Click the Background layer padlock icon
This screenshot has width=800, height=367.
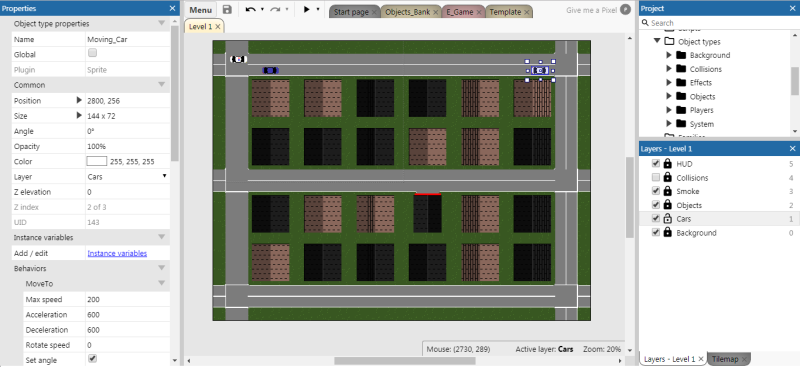tap(667, 233)
